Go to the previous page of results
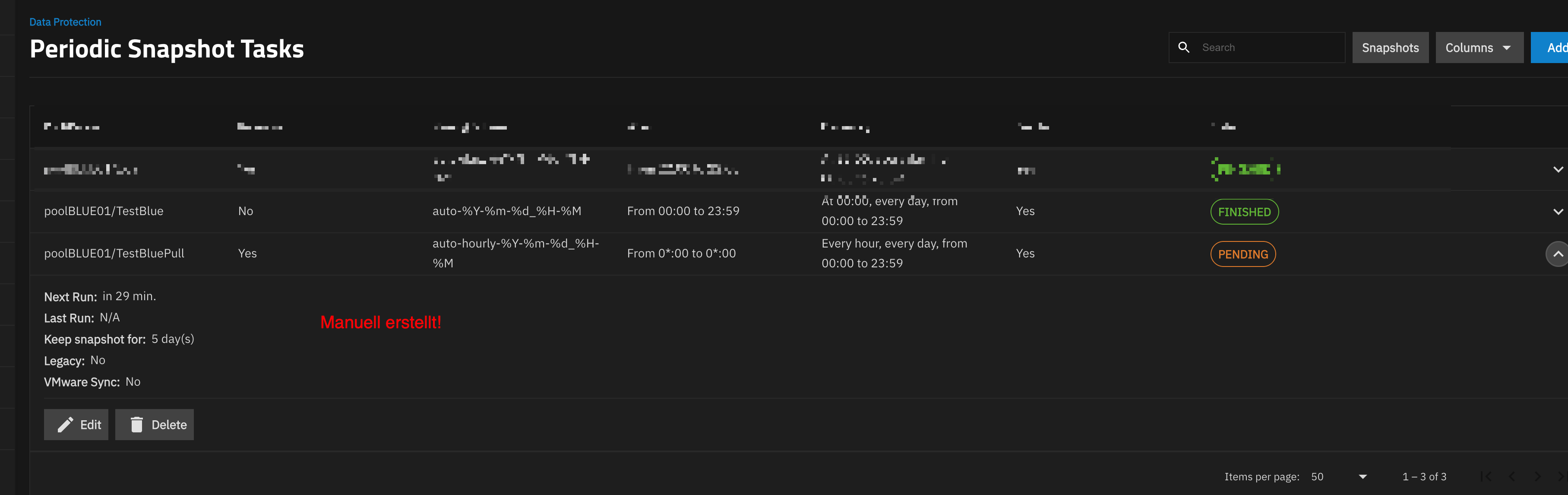Screen dimensions: 1568x495 (1512, 477)
